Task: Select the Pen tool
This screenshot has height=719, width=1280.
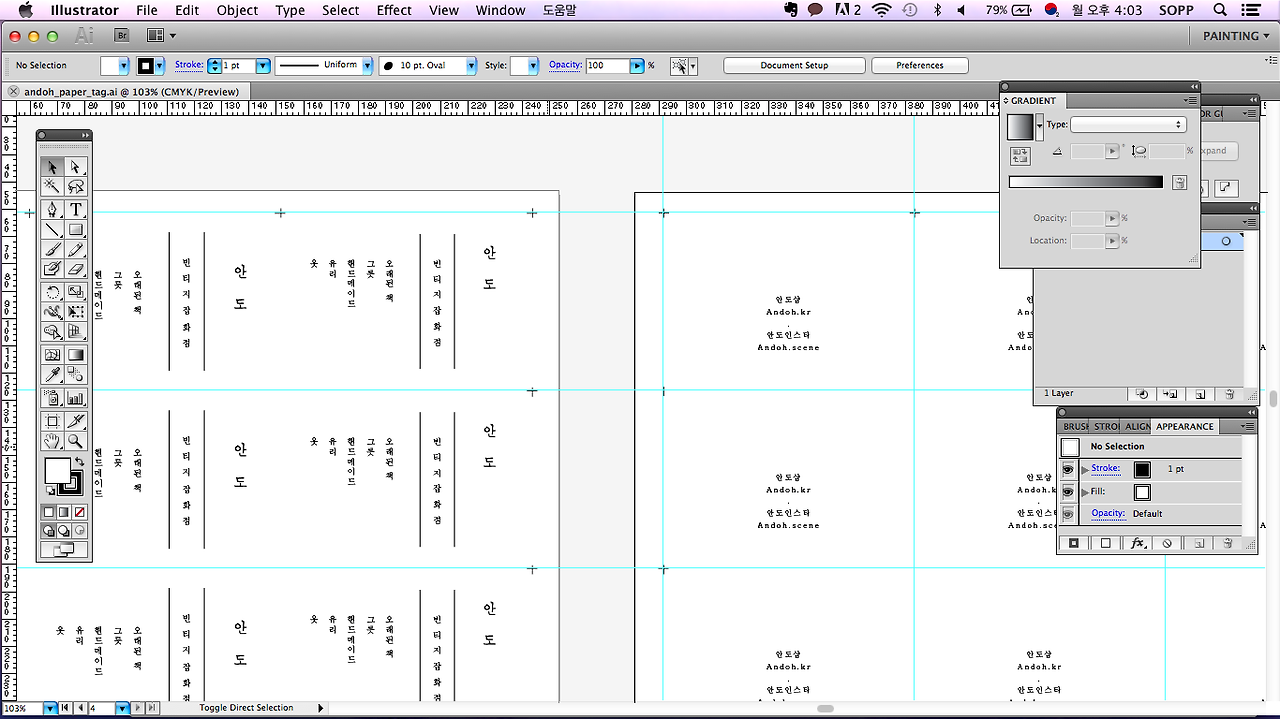Action: coord(53,209)
